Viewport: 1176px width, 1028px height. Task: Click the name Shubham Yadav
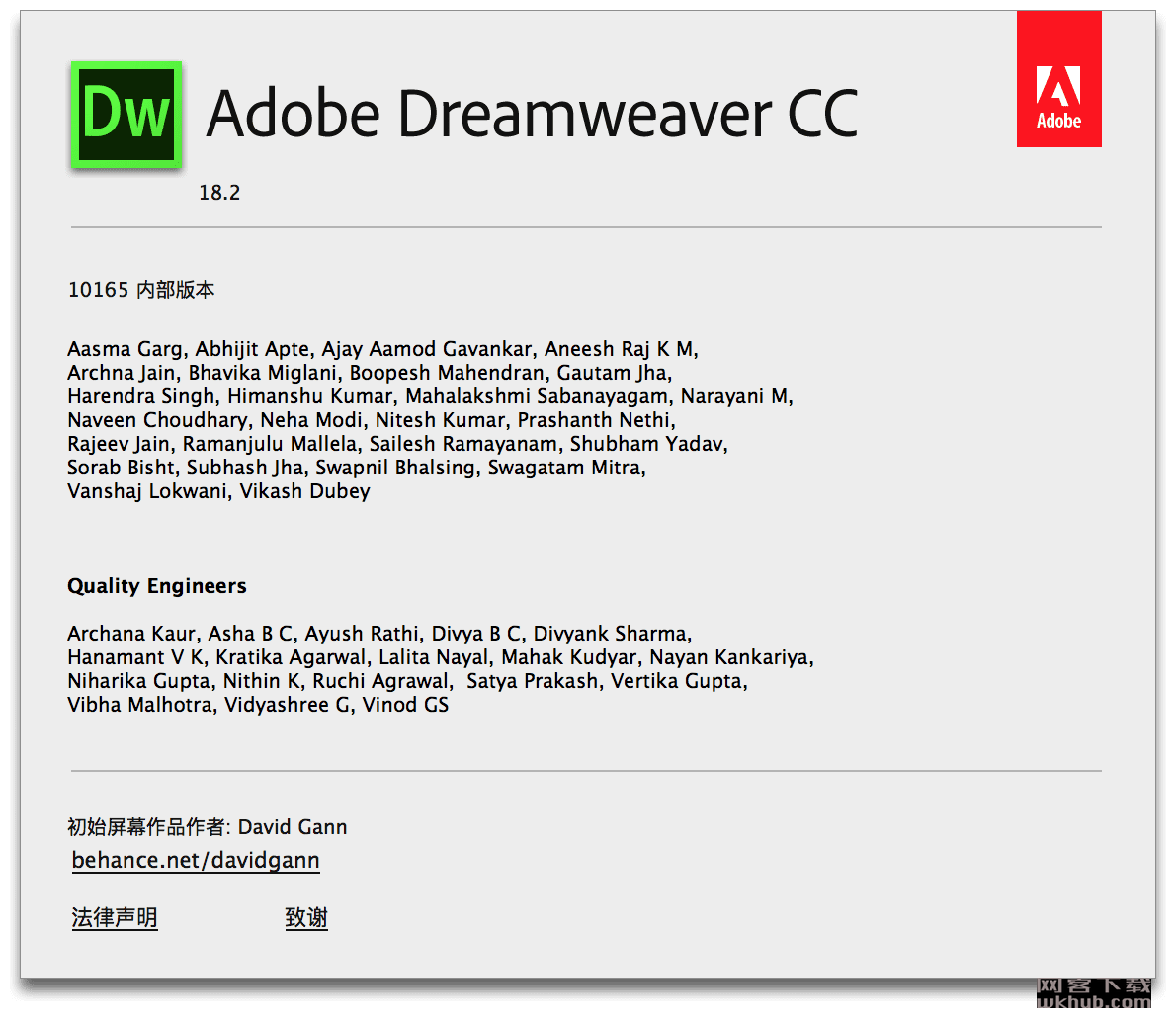[x=646, y=444]
